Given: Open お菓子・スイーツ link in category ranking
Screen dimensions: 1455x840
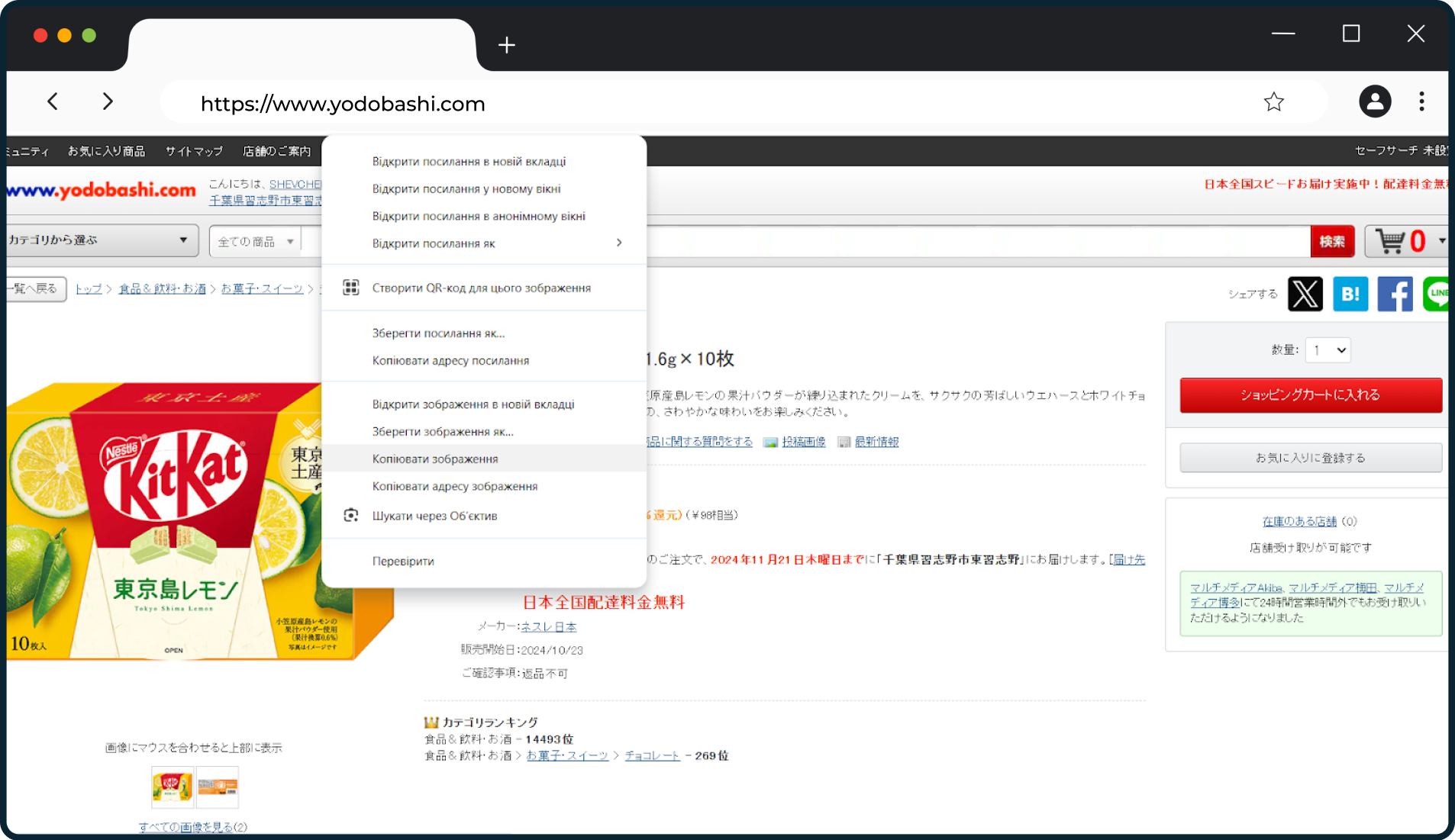Looking at the screenshot, I should pos(567,755).
